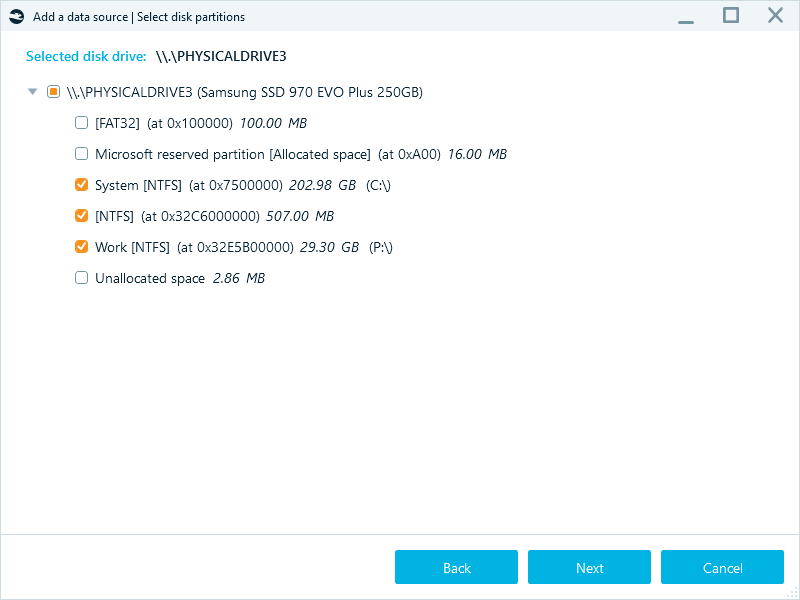Viewport: 800px width, 600px height.
Task: Go back with the Back button
Action: [456, 567]
